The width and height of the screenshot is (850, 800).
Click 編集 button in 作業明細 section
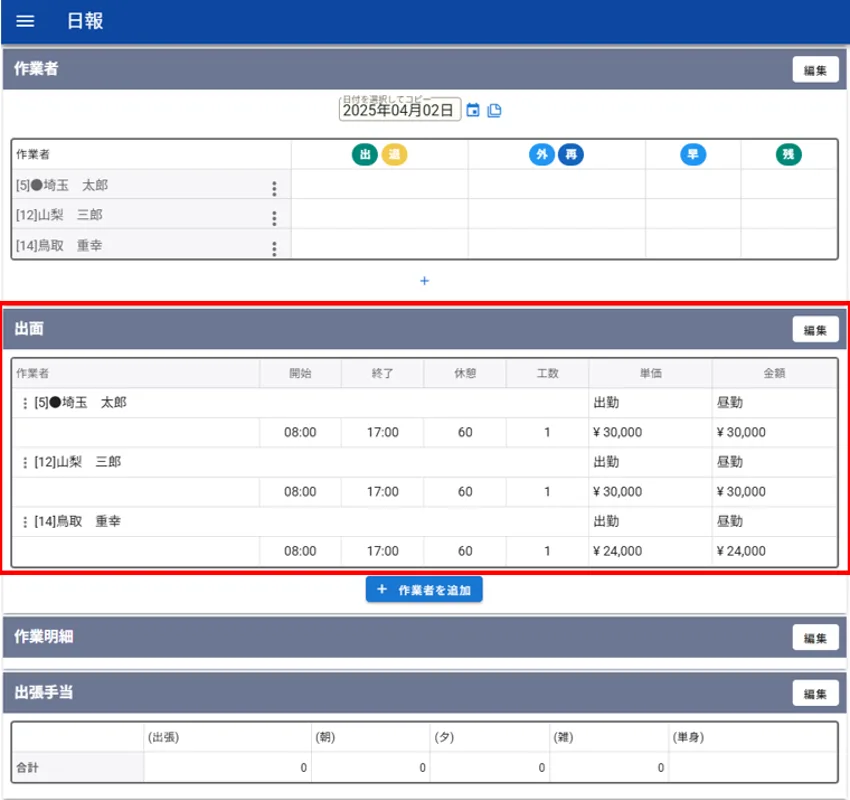click(815, 638)
